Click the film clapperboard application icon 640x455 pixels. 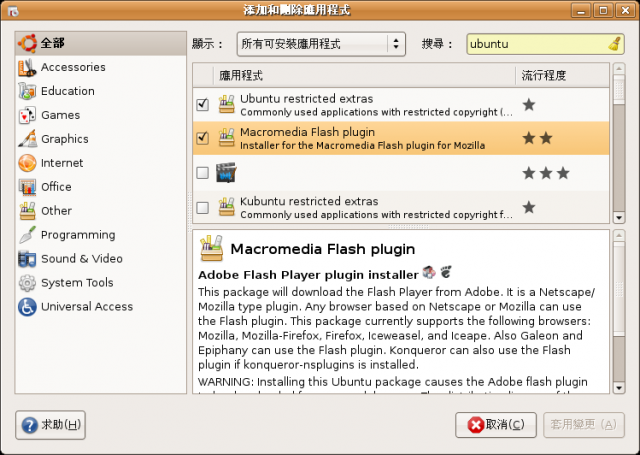(x=227, y=173)
